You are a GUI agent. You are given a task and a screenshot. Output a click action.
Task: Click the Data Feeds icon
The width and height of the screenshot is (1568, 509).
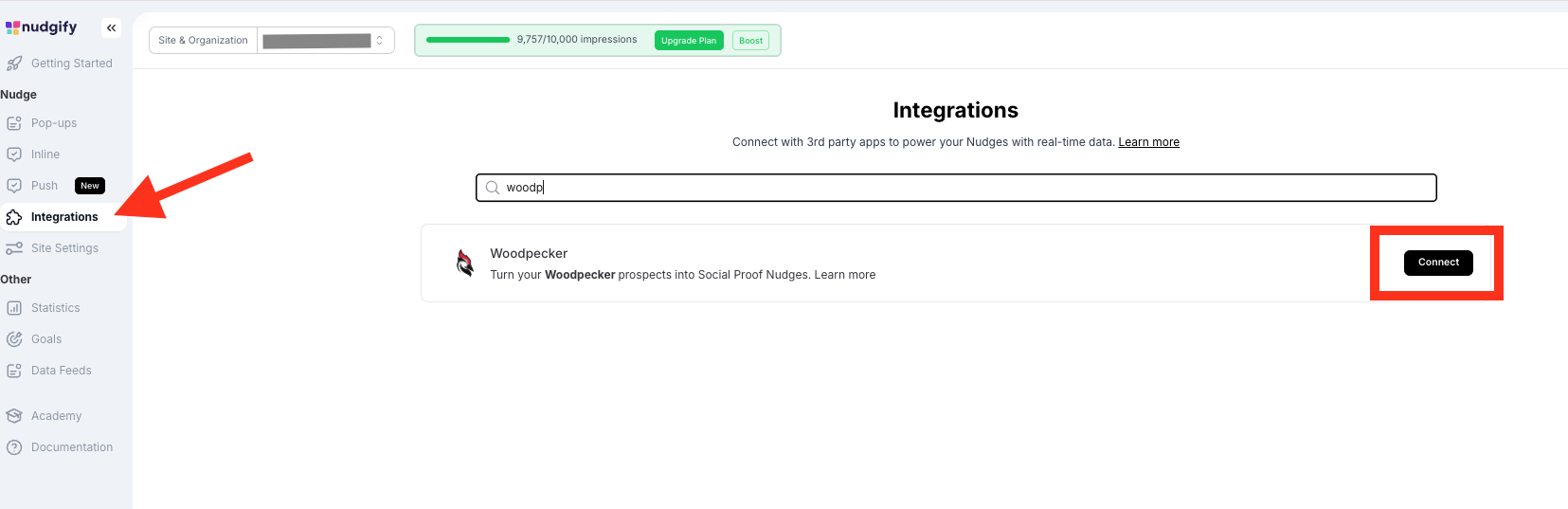pyautogui.click(x=14, y=371)
